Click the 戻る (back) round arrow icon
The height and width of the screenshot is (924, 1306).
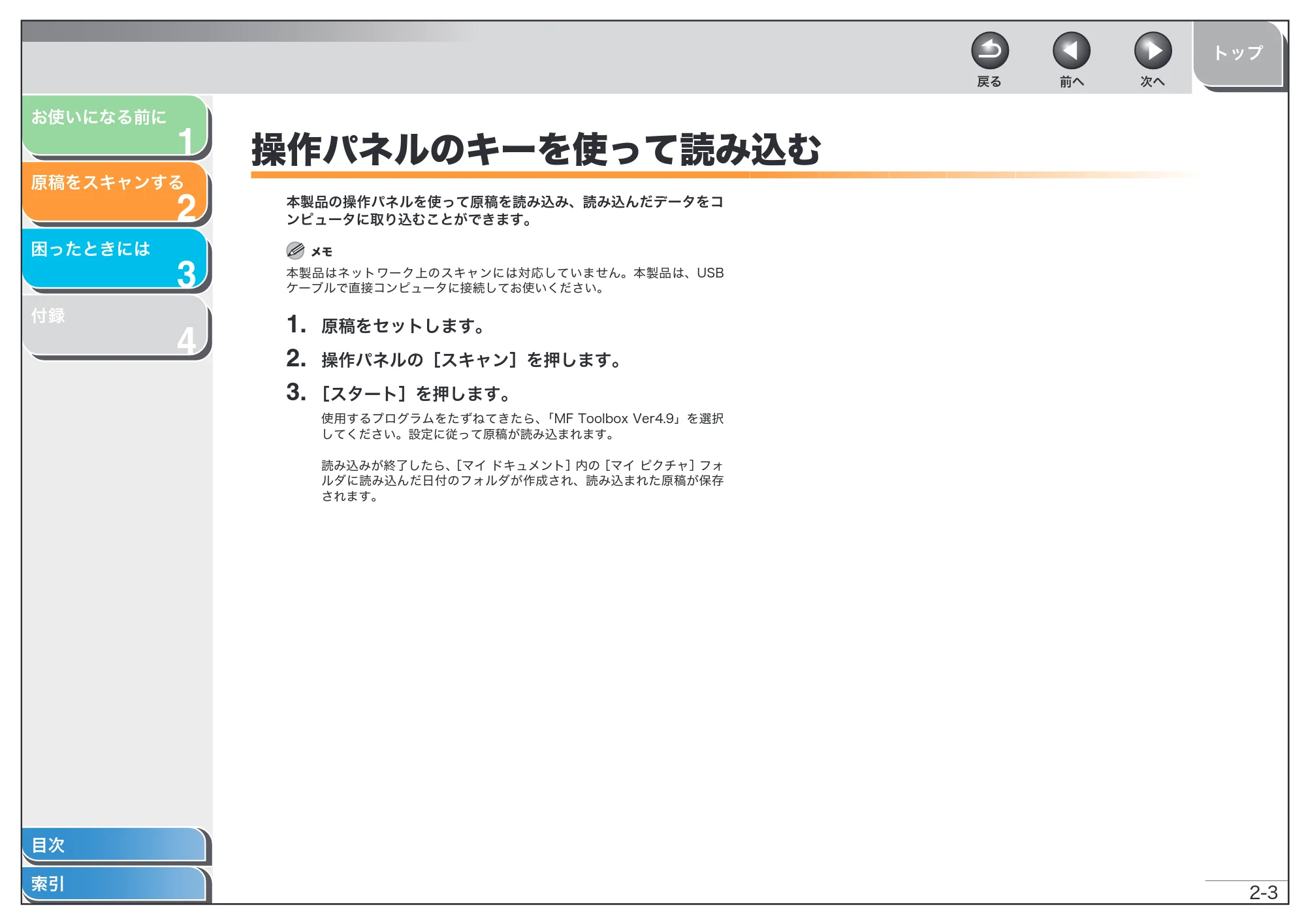(x=989, y=51)
